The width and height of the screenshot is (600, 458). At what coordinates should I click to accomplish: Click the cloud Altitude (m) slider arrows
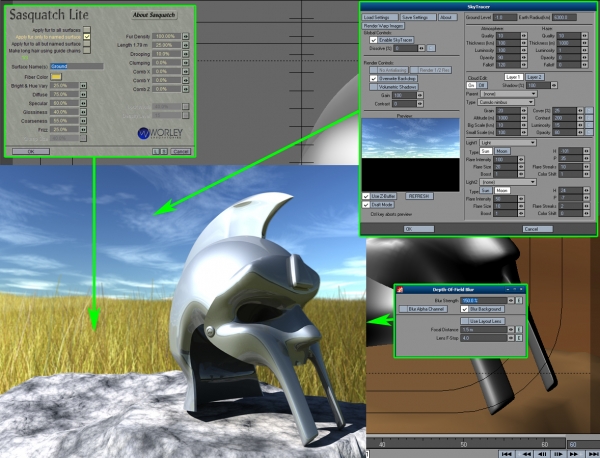point(524,118)
